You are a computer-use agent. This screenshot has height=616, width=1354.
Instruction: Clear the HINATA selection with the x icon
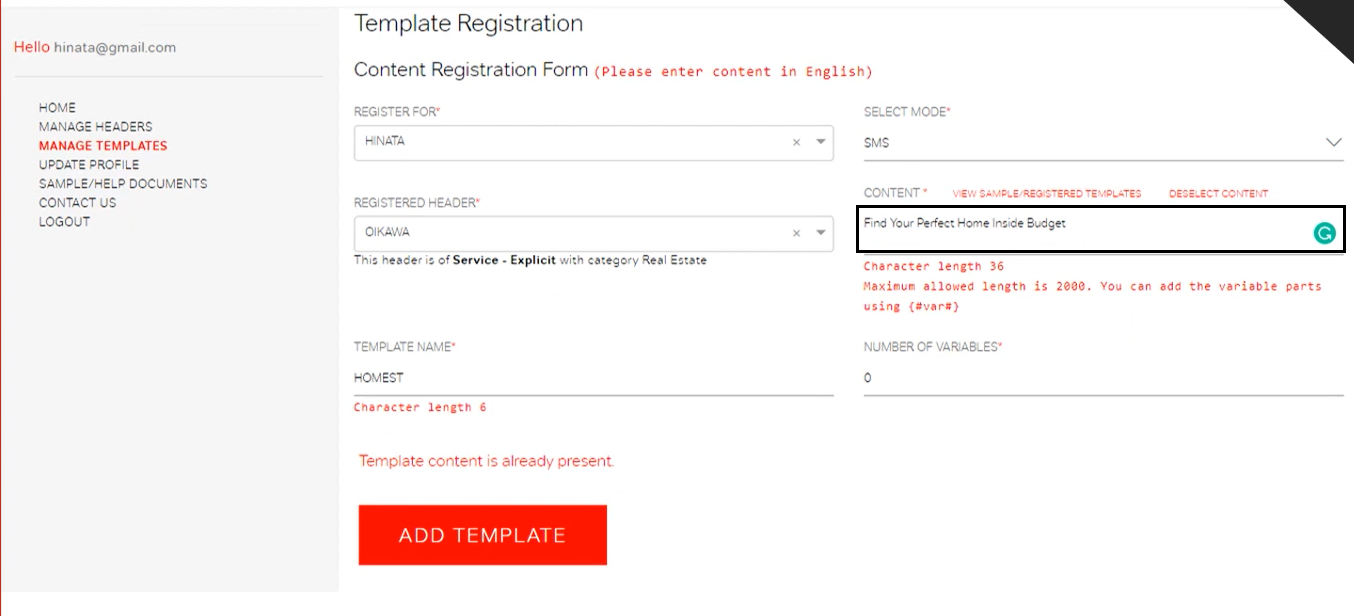click(x=796, y=143)
